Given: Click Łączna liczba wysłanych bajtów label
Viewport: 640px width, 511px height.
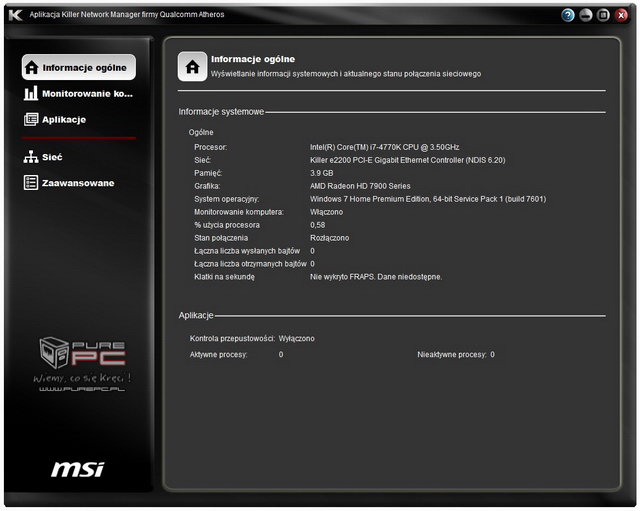Looking at the screenshot, I should 247,251.
